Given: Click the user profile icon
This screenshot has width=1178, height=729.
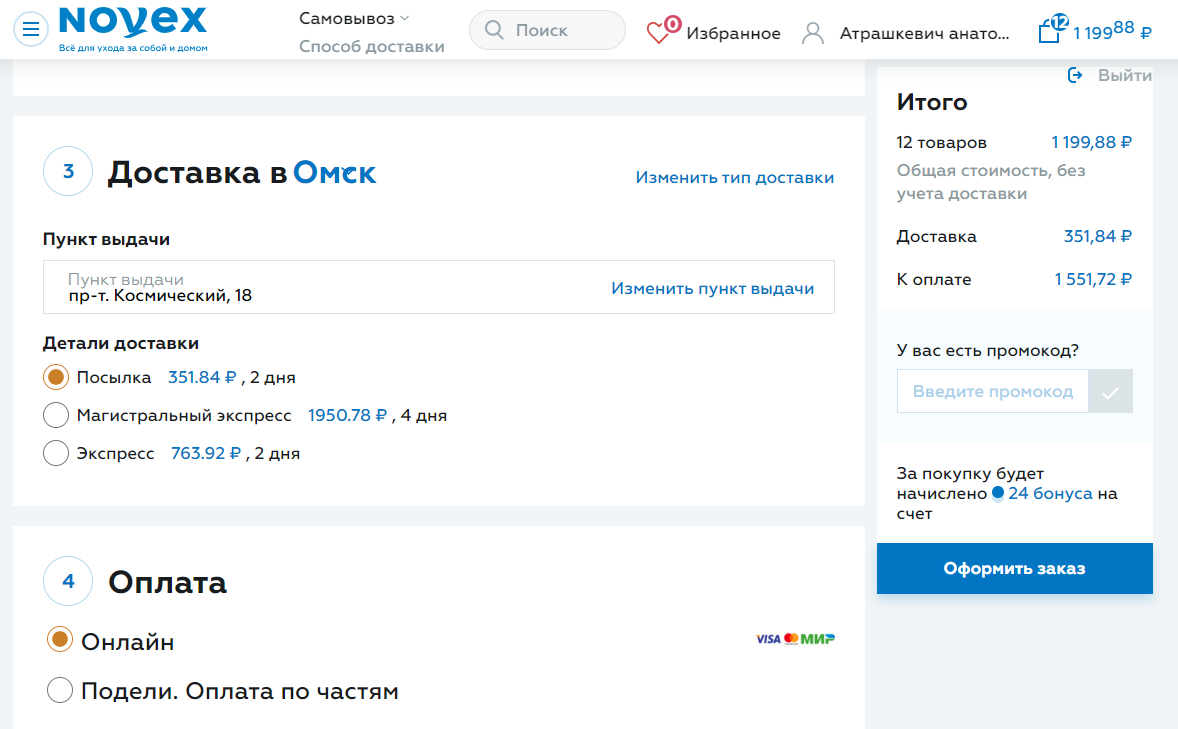Looking at the screenshot, I should click(x=813, y=33).
